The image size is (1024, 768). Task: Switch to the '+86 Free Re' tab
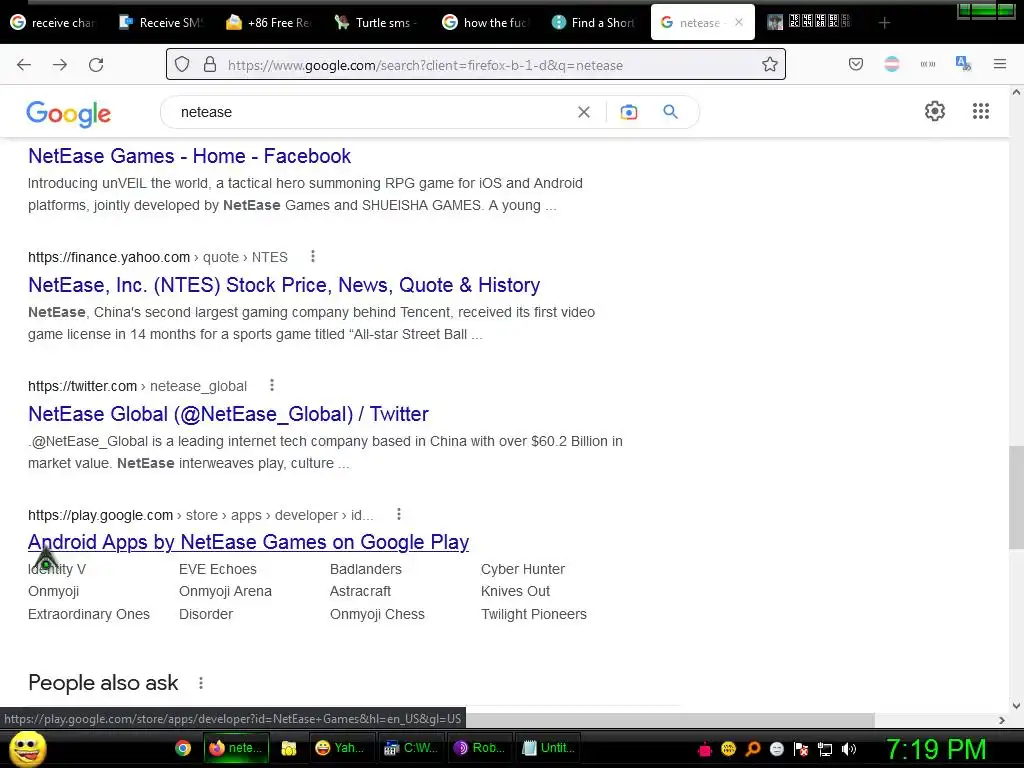click(x=269, y=23)
